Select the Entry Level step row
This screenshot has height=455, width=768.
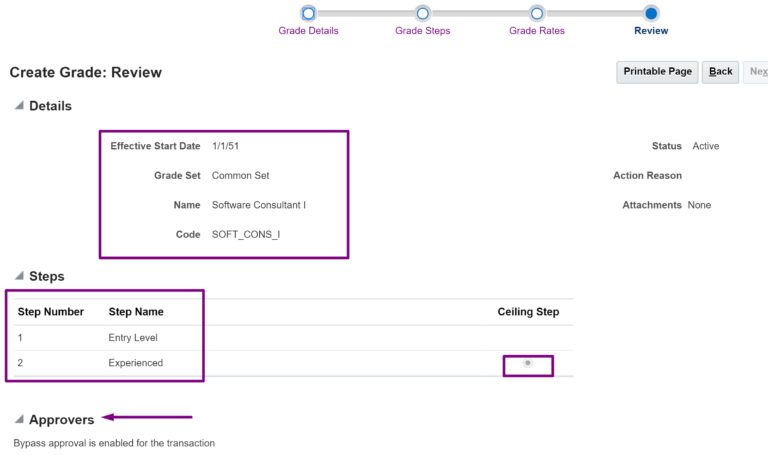[133, 338]
